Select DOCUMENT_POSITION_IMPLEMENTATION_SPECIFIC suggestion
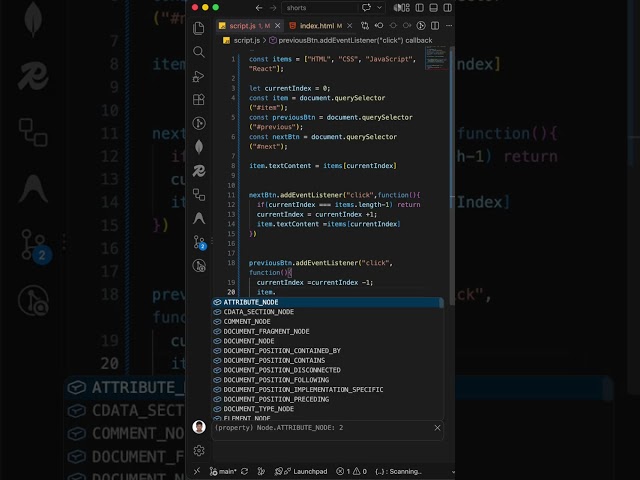 click(327, 390)
